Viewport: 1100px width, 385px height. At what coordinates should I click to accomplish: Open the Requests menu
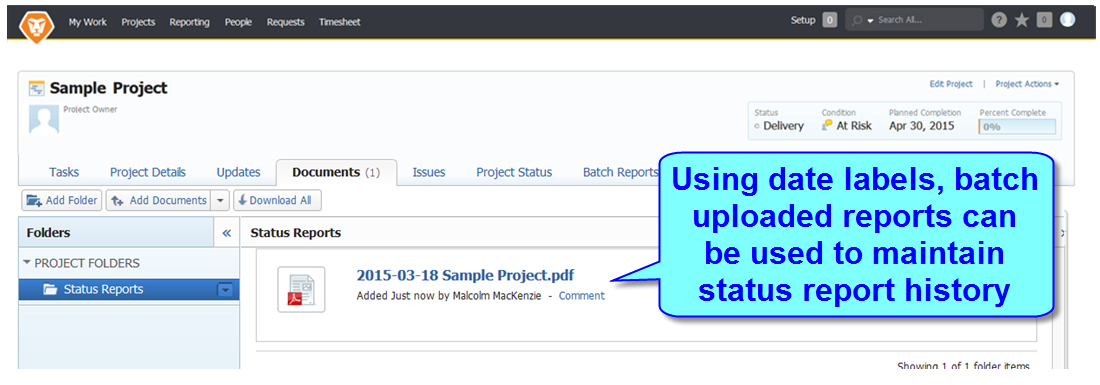(286, 22)
